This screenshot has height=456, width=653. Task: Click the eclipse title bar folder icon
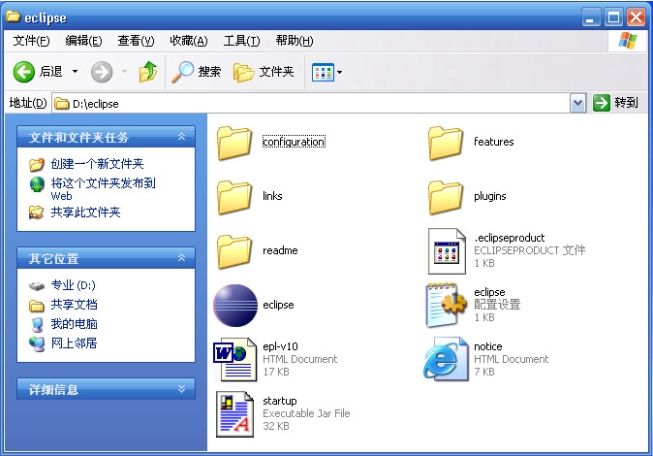[13, 17]
